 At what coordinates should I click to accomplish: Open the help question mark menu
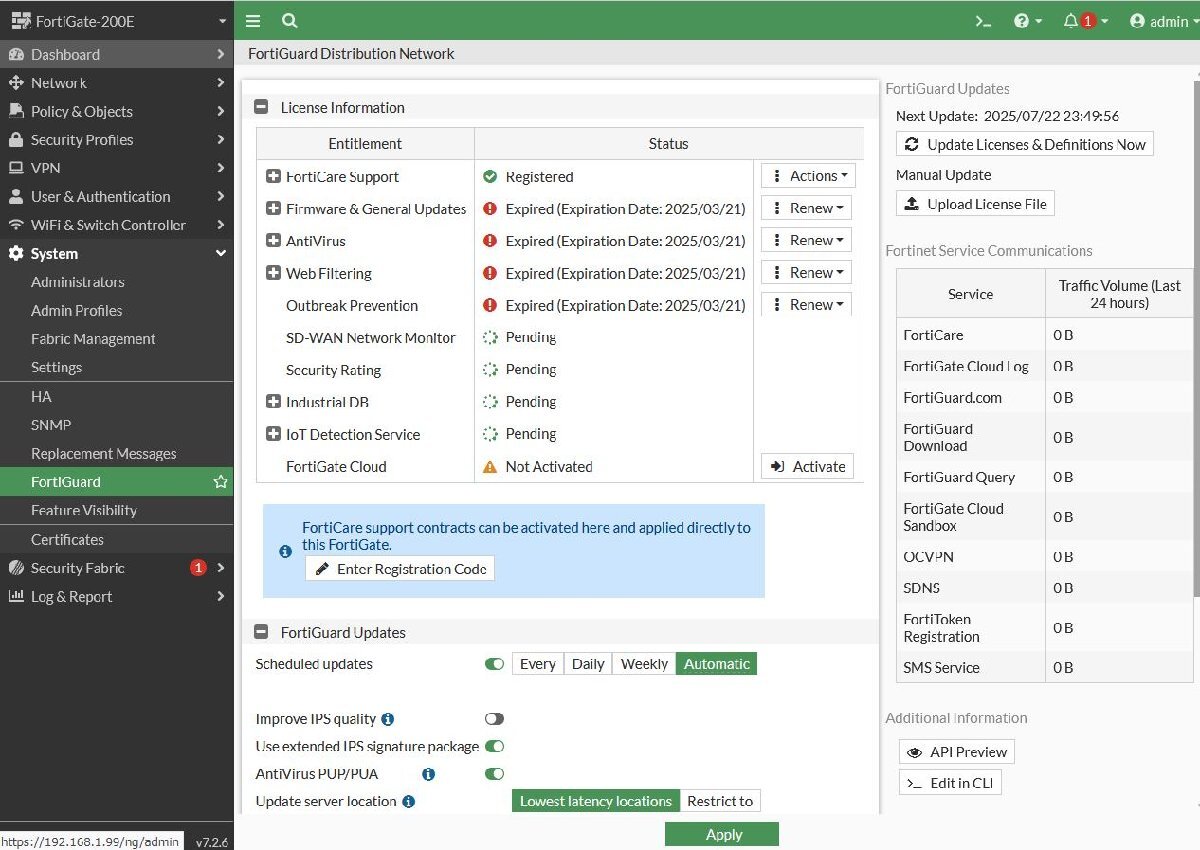click(1027, 21)
